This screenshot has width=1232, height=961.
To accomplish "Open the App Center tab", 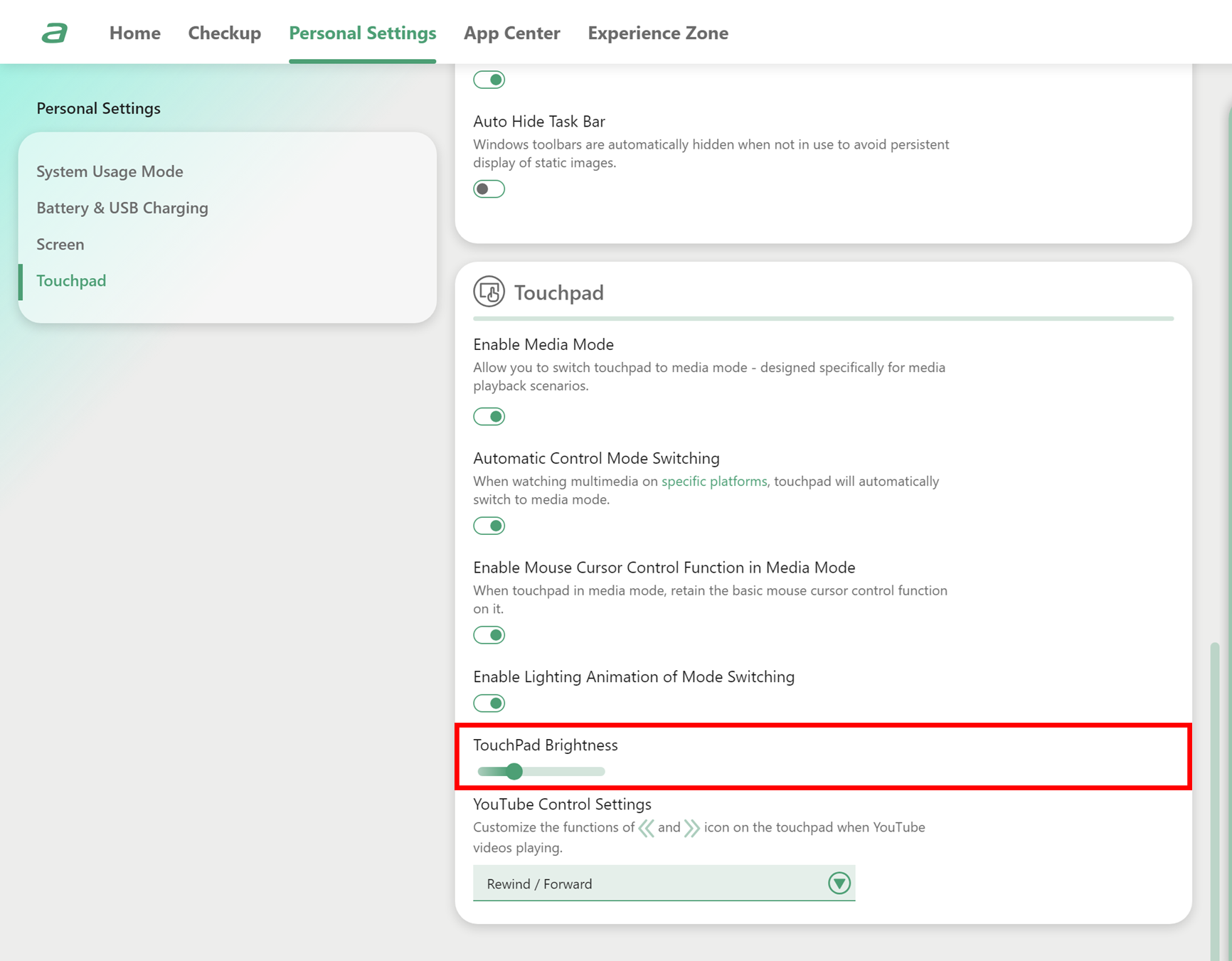I will 512,33.
